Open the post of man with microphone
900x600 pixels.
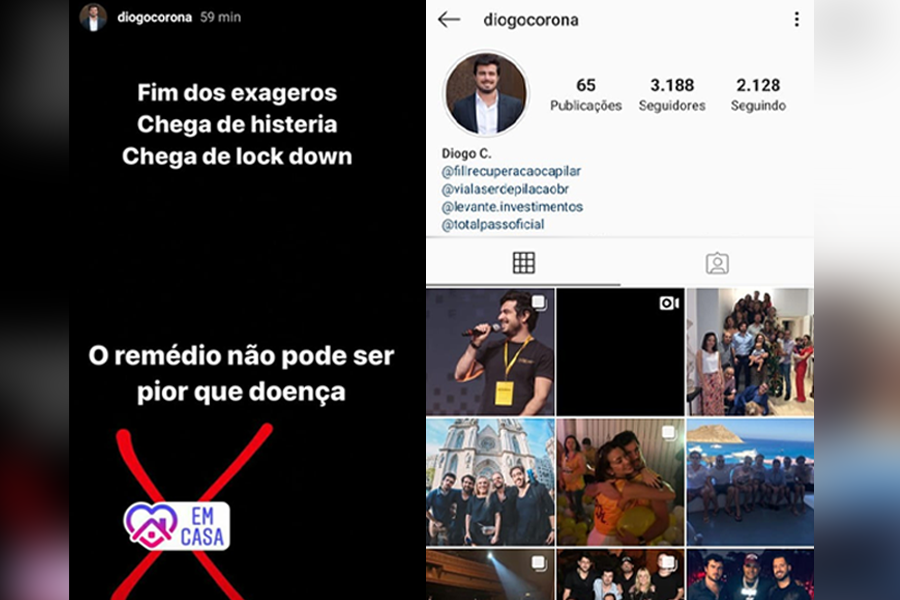[490, 352]
